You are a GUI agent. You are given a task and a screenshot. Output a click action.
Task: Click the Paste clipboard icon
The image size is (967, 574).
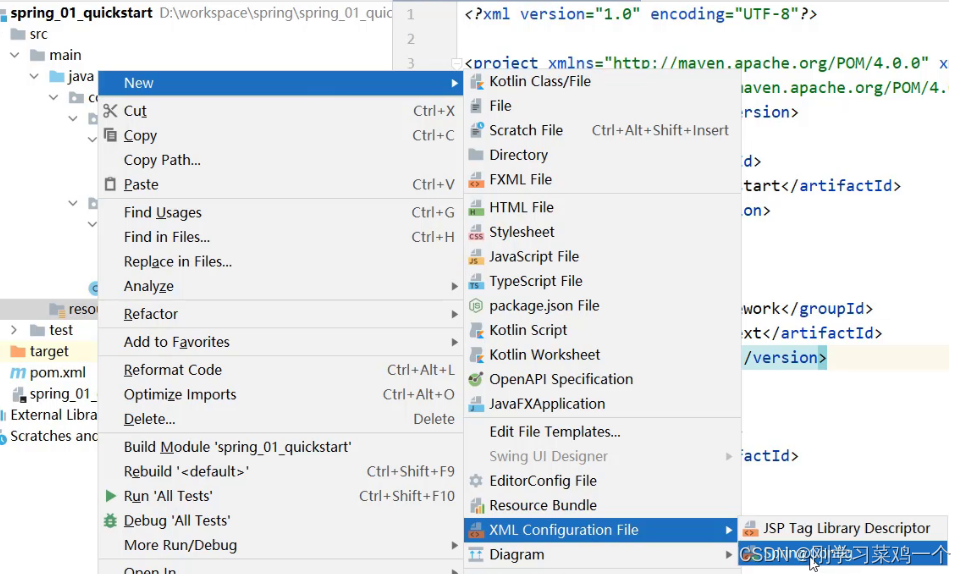(110, 184)
